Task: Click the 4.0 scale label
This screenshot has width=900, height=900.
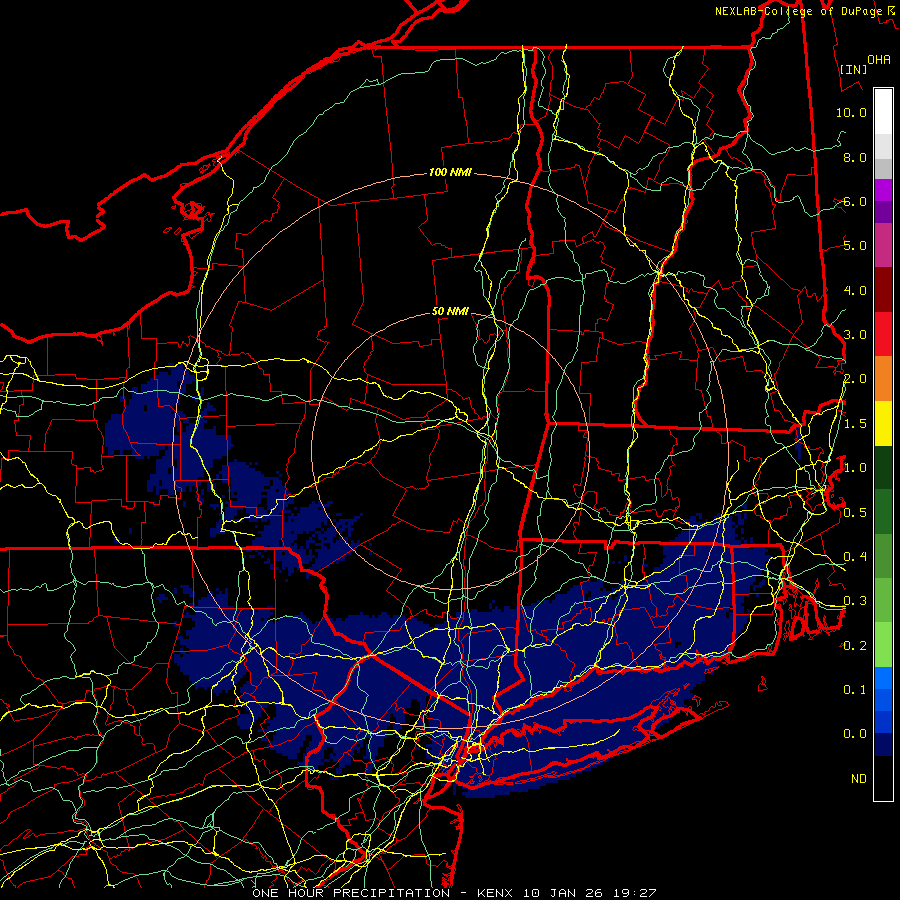Action: coord(855,290)
